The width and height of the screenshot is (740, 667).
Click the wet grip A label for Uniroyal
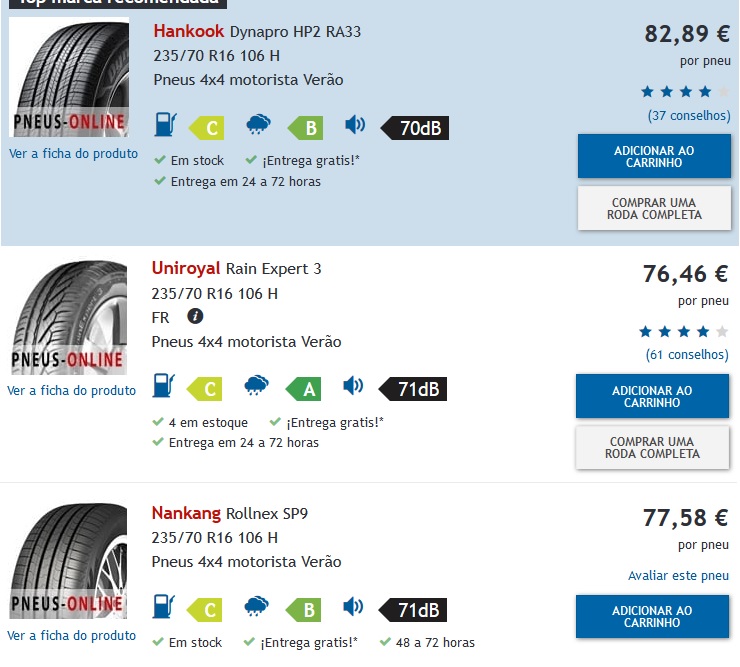303,389
